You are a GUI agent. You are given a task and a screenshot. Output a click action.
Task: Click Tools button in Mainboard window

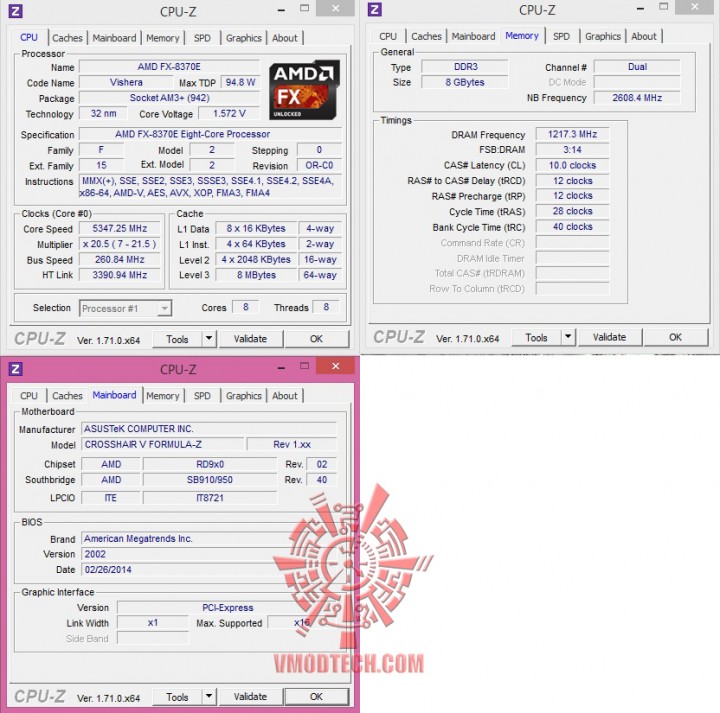(x=177, y=697)
